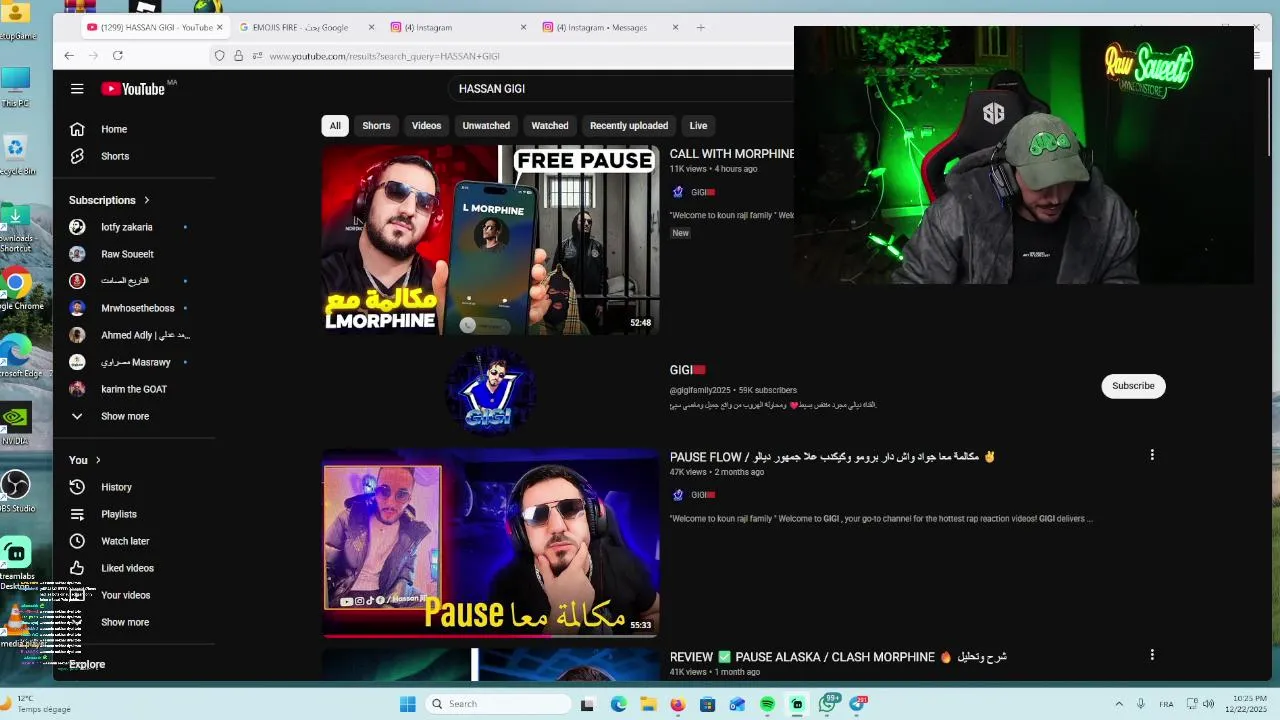Expand Subscriptions section chevron
This screenshot has height=720, width=1280.
(146, 200)
